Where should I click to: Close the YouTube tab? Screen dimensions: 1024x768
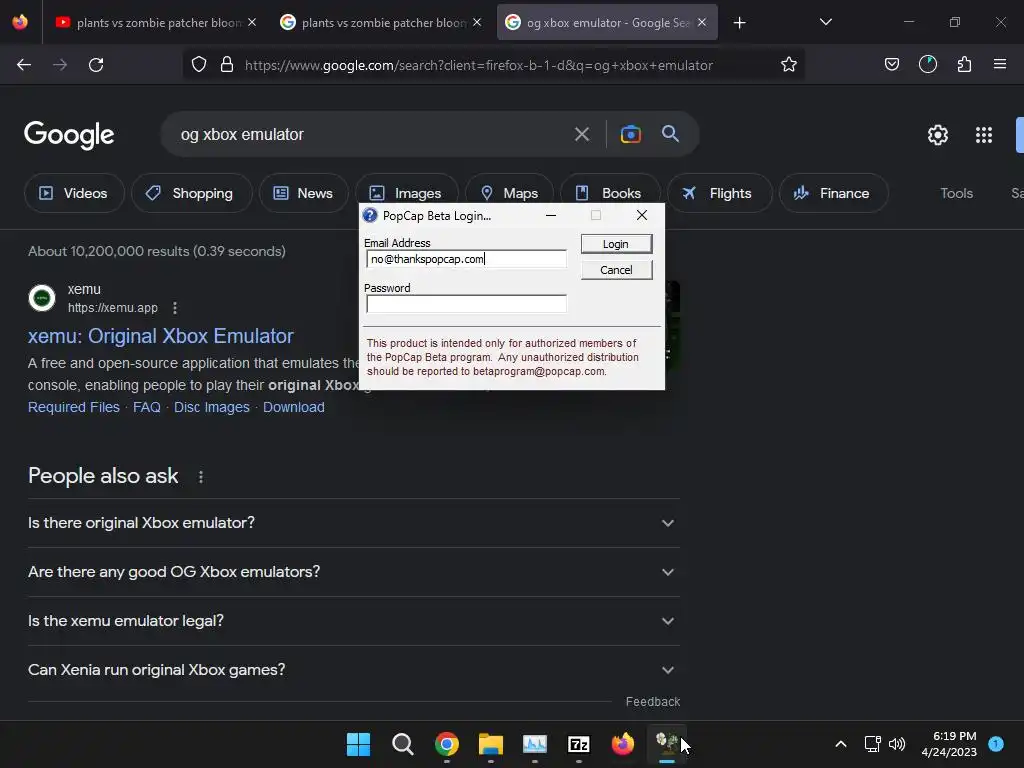pos(252,23)
